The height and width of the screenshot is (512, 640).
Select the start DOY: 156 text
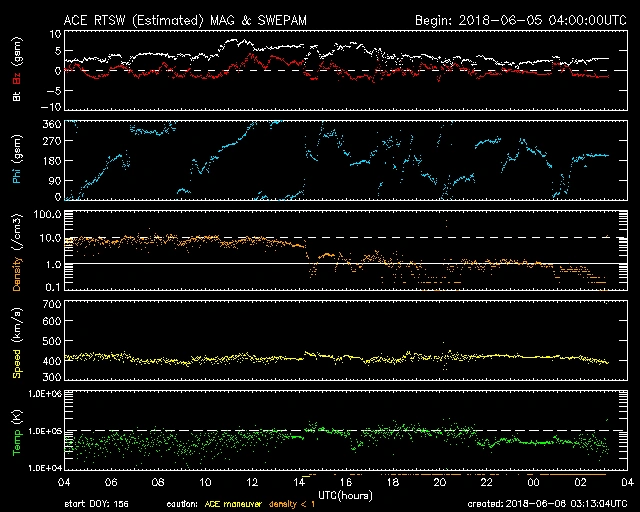pos(96,504)
